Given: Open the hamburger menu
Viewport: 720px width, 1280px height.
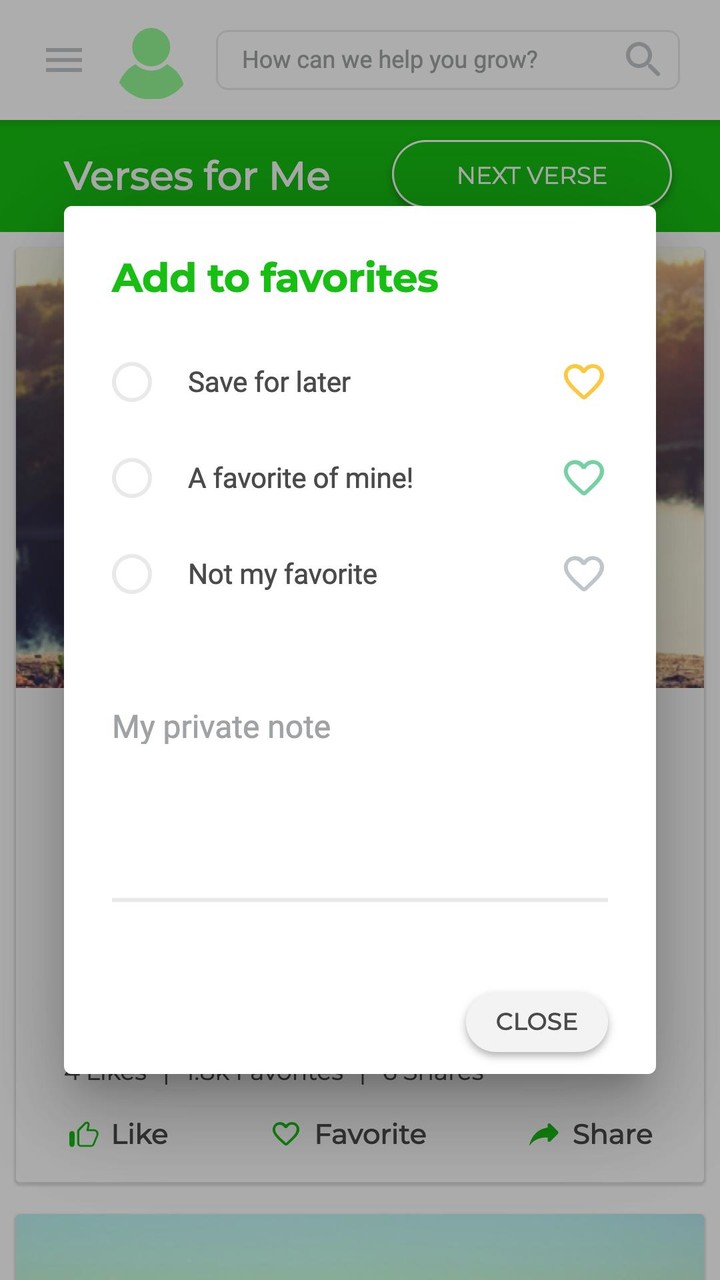Looking at the screenshot, I should coord(64,61).
